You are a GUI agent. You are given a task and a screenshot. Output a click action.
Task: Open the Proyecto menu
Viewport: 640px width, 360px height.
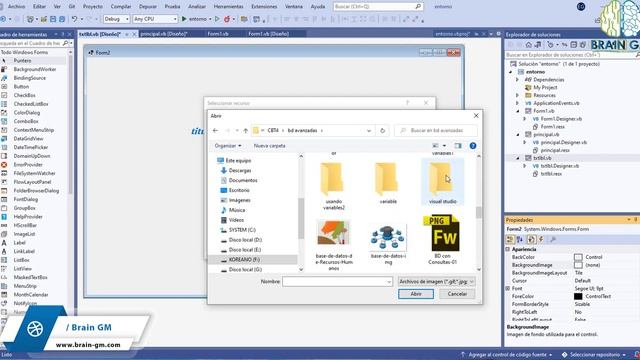93,7
